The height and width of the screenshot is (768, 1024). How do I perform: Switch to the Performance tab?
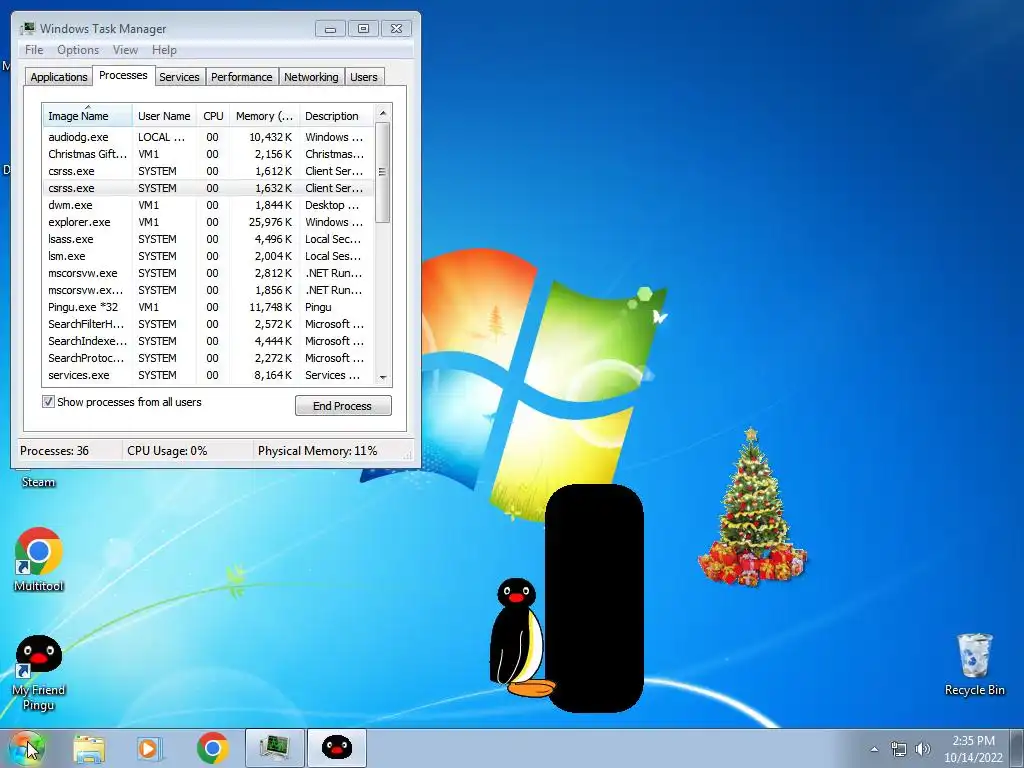pyautogui.click(x=241, y=77)
